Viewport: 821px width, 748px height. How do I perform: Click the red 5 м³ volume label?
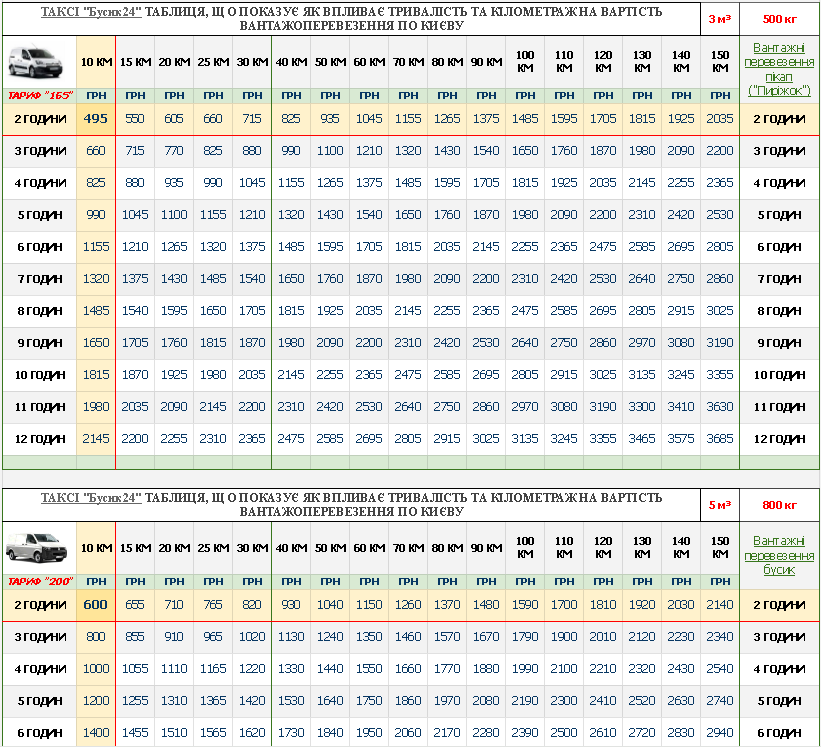(718, 505)
